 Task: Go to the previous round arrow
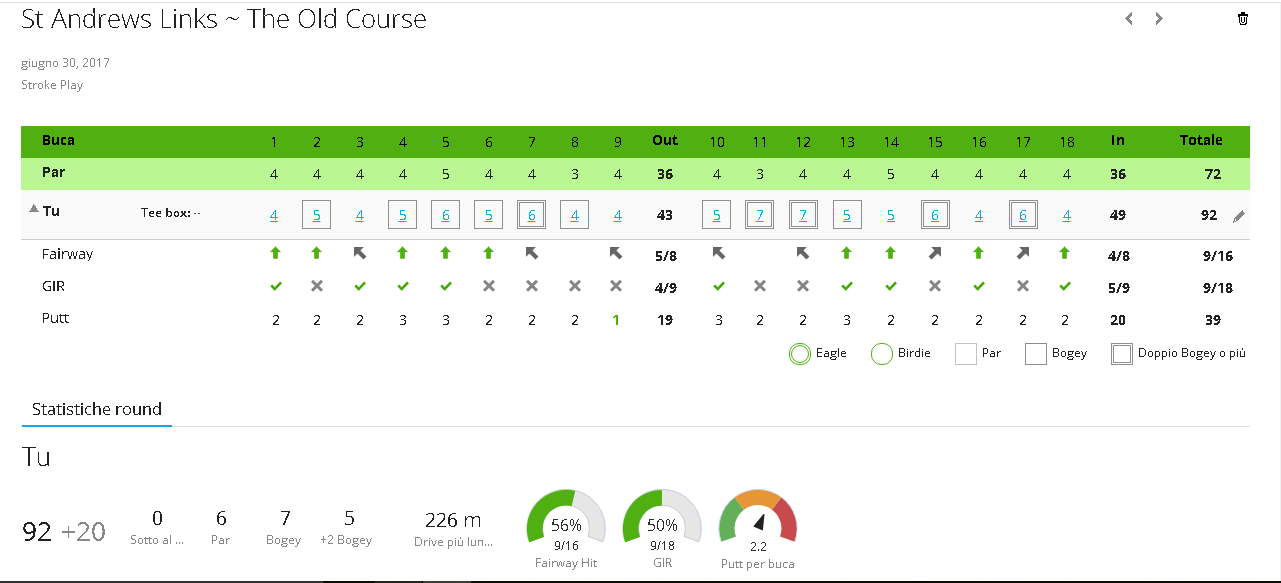pyautogui.click(x=1129, y=18)
